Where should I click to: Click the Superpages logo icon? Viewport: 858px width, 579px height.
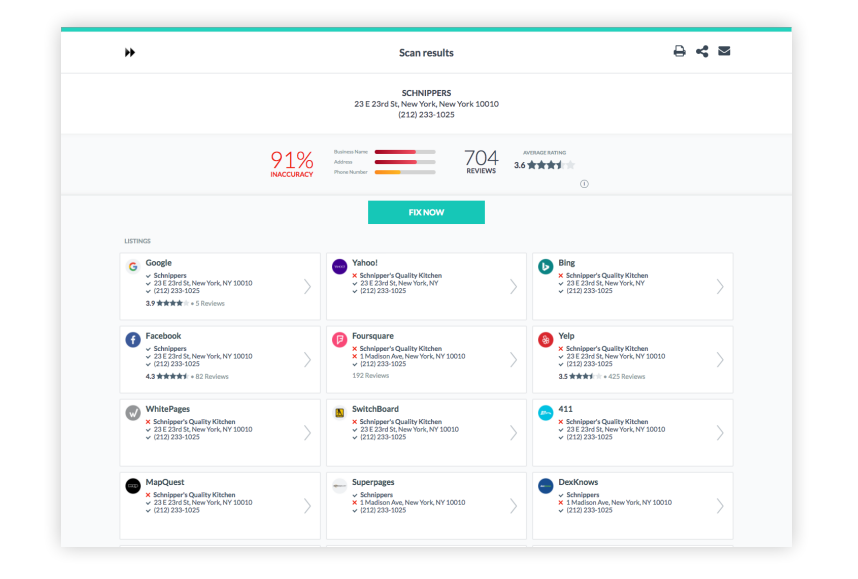pos(339,485)
